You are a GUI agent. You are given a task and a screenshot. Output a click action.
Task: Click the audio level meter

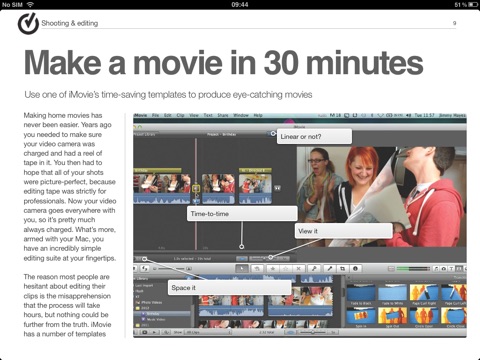(x=413, y=268)
